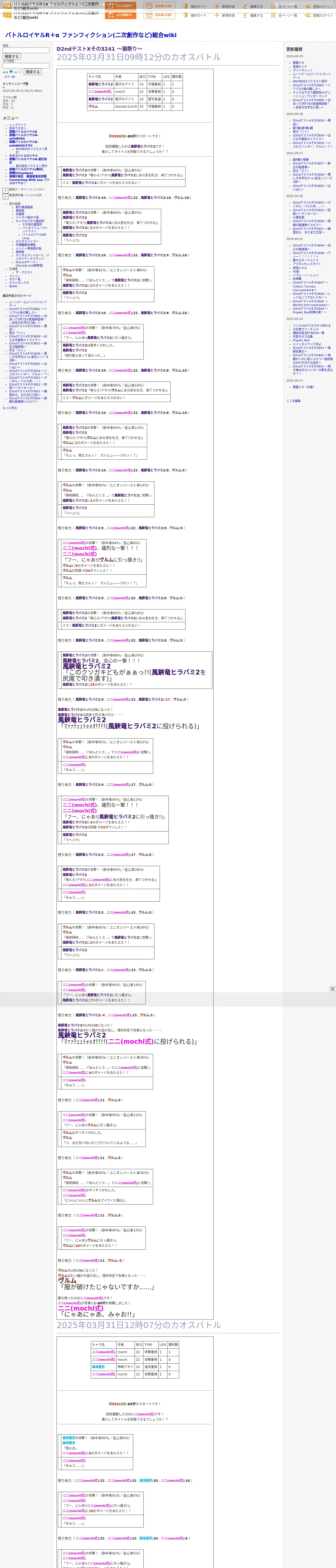
Task: Open テストボックス in the left menu
Action: pos(19,283)
